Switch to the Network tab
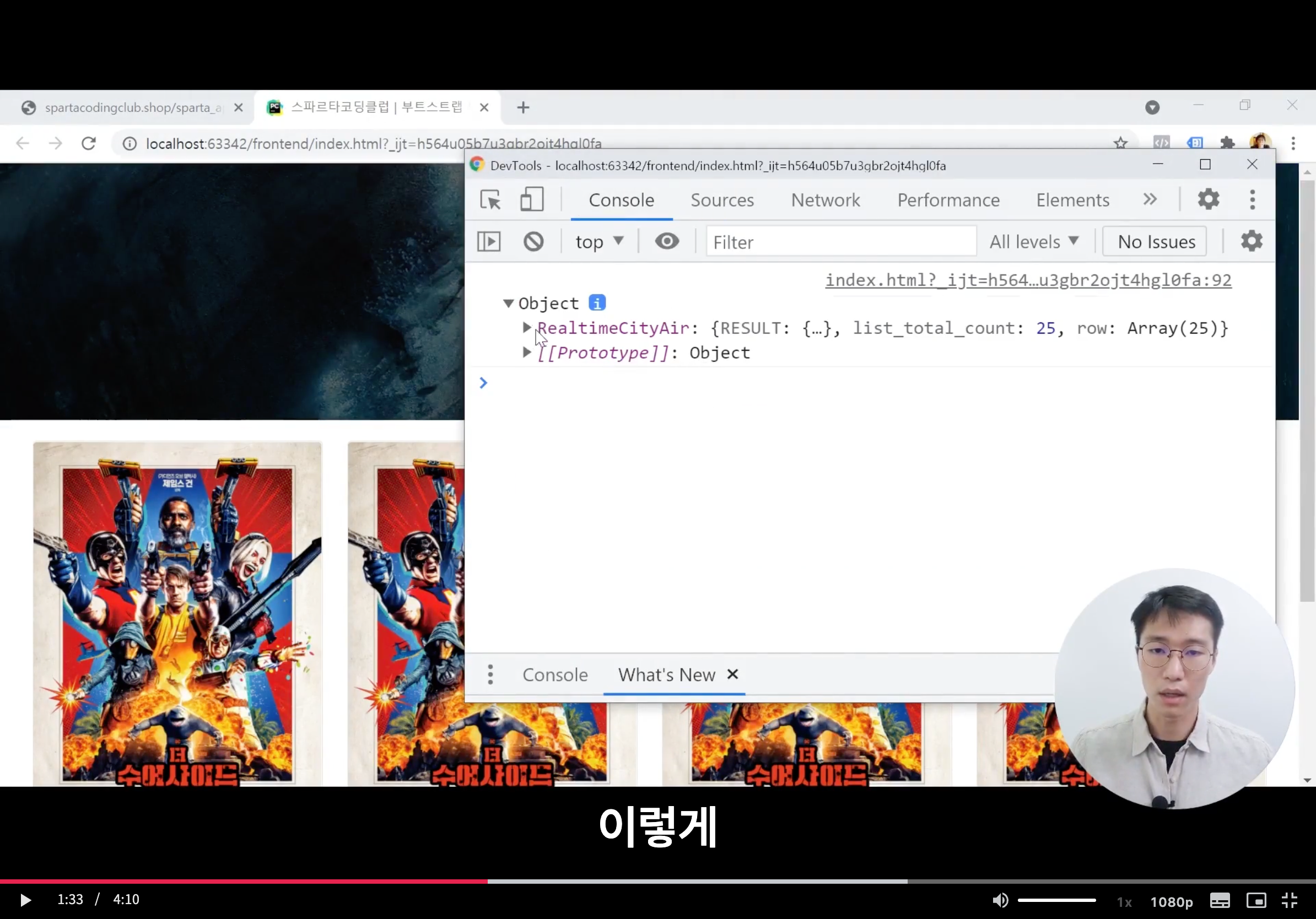 pos(826,200)
